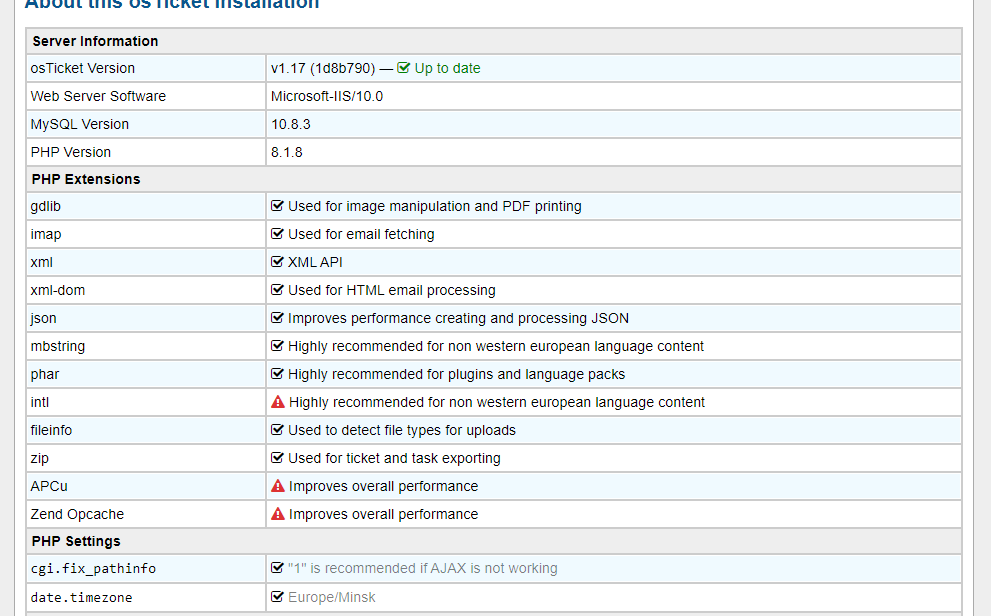This screenshot has height=616, width=991.
Task: Select the osTicket Version label
Action: click(83, 68)
